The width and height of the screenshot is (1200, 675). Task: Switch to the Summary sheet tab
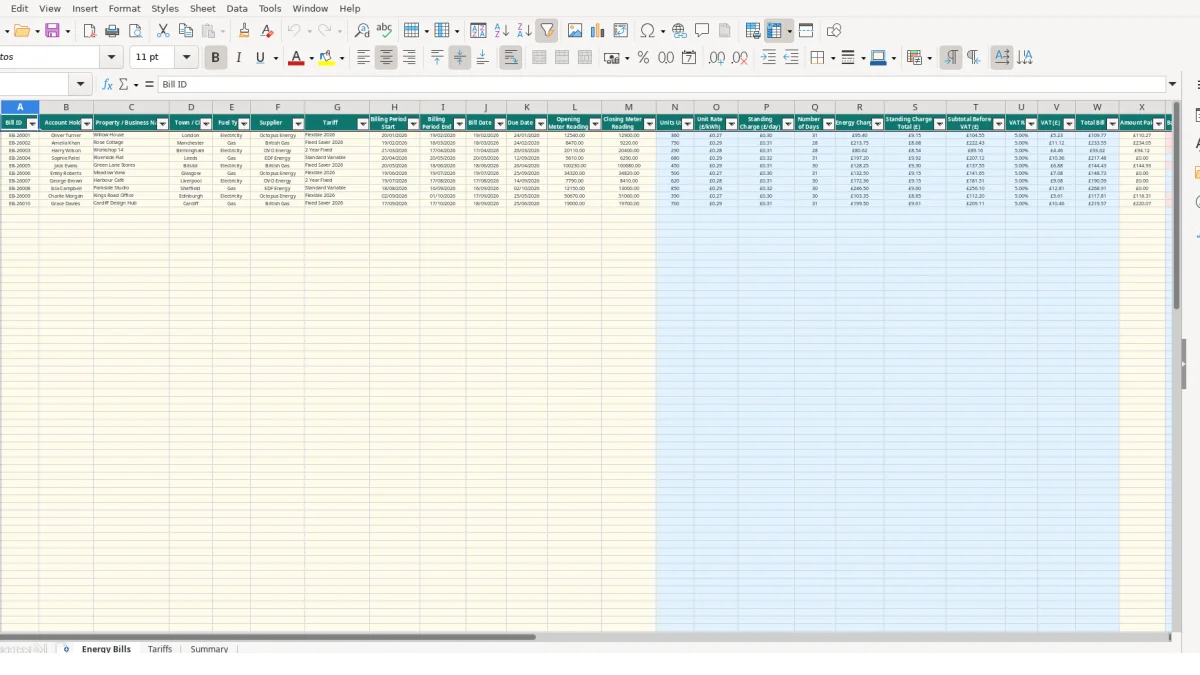click(209, 649)
